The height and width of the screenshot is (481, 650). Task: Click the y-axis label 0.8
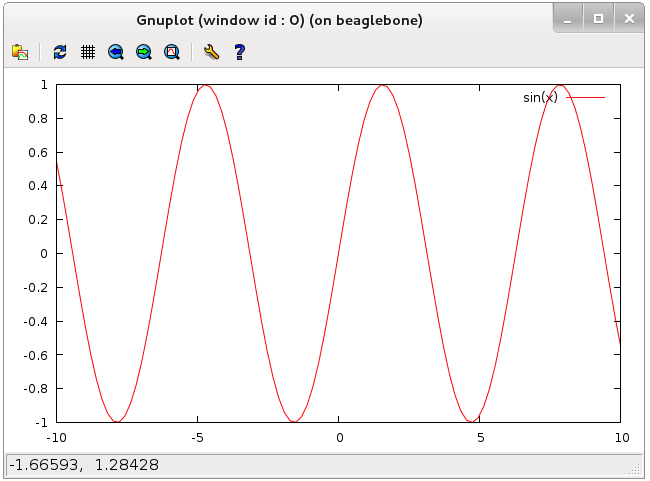pyautogui.click(x=38, y=119)
